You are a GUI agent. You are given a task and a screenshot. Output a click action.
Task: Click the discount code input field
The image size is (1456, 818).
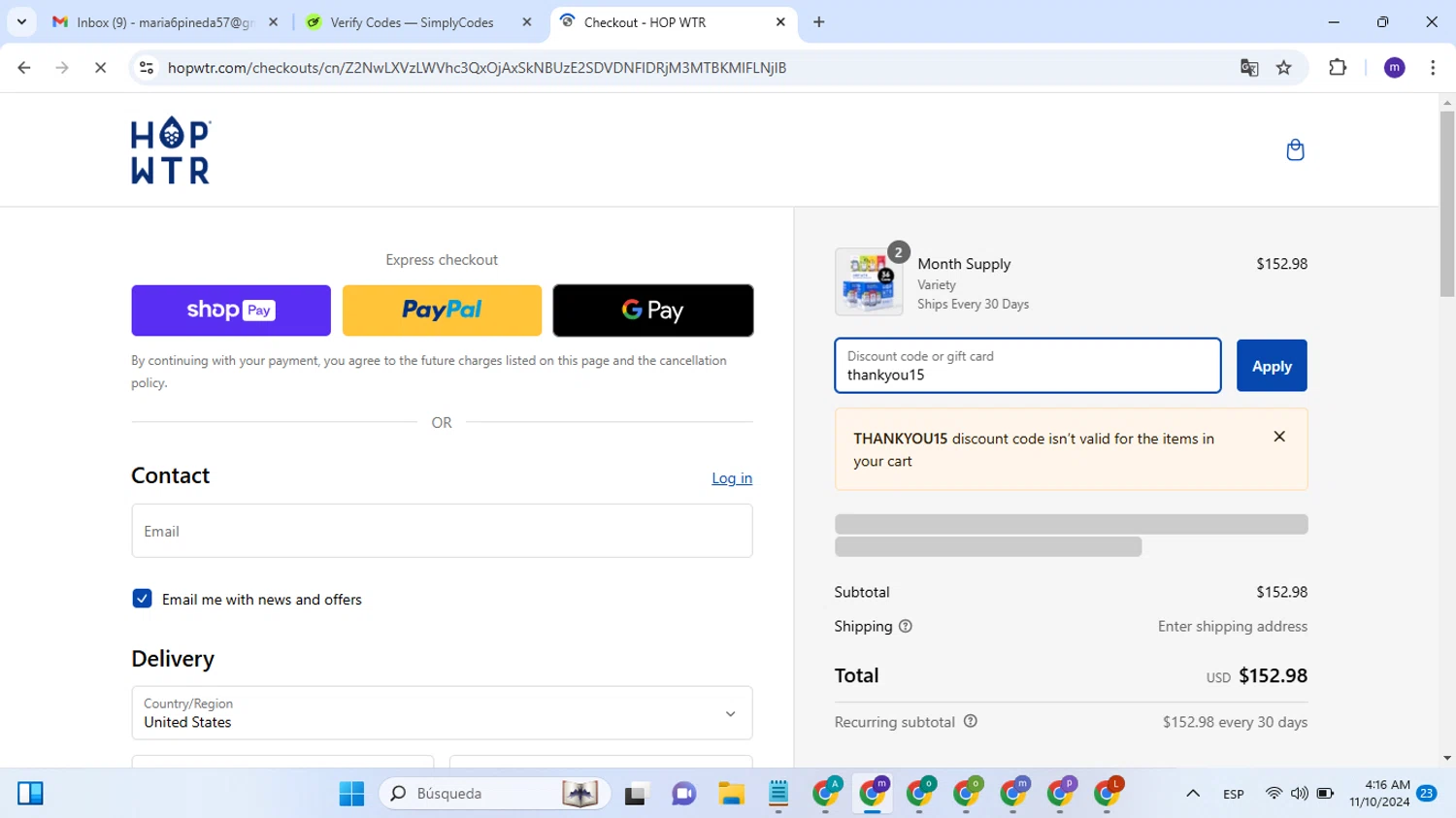click(1028, 366)
